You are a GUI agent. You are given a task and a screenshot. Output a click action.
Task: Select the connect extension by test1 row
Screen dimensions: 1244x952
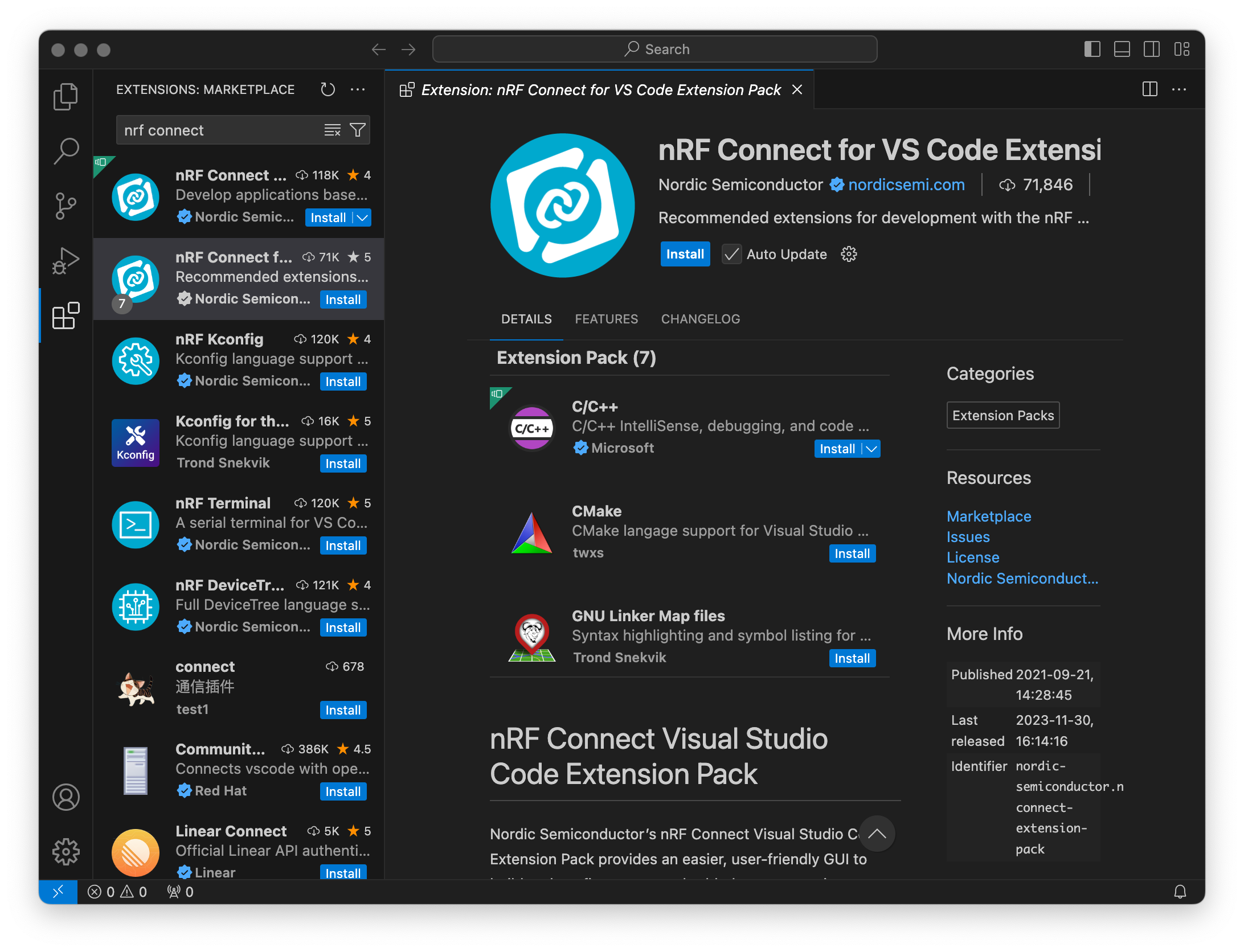coord(238,688)
